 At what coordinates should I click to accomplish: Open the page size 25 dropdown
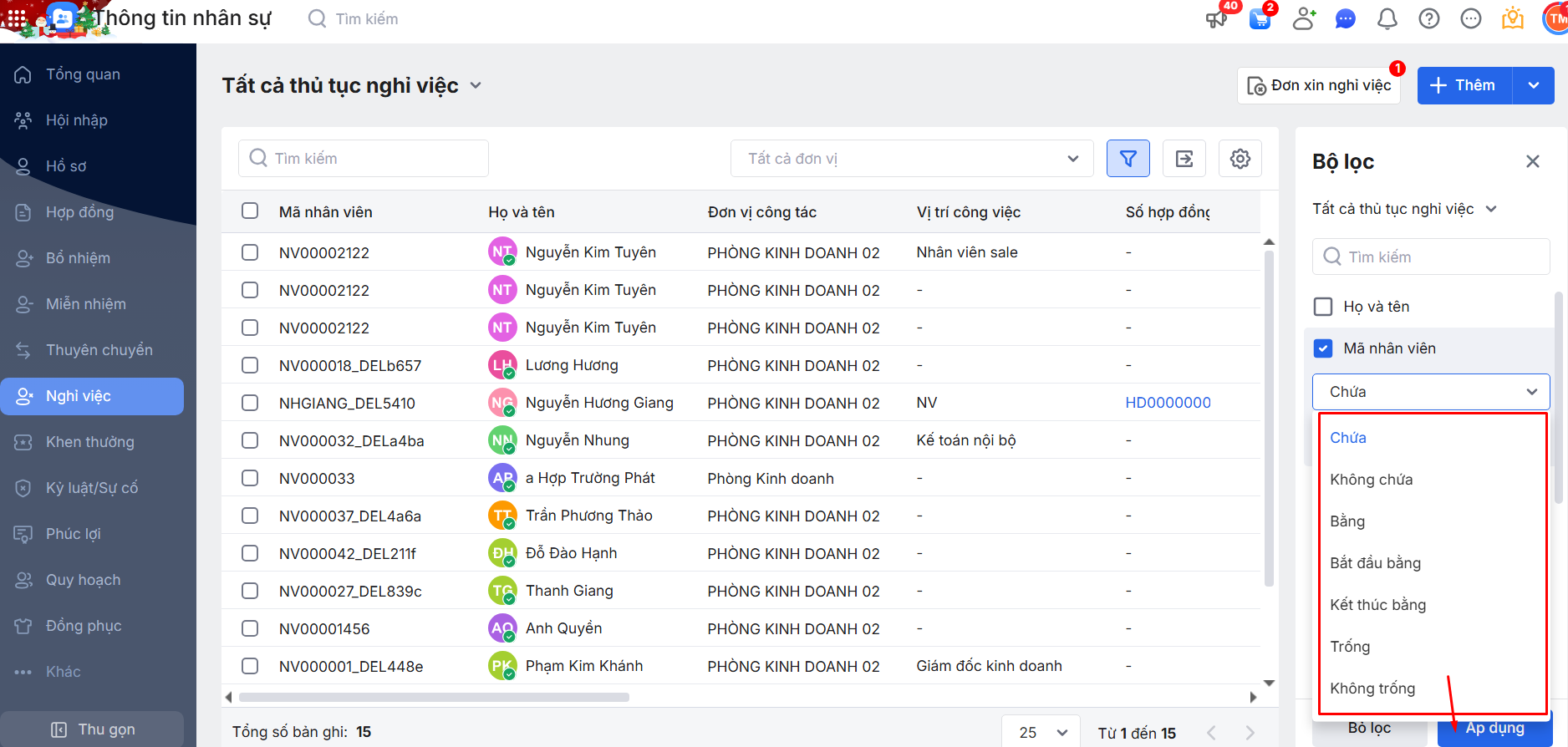(x=1042, y=732)
